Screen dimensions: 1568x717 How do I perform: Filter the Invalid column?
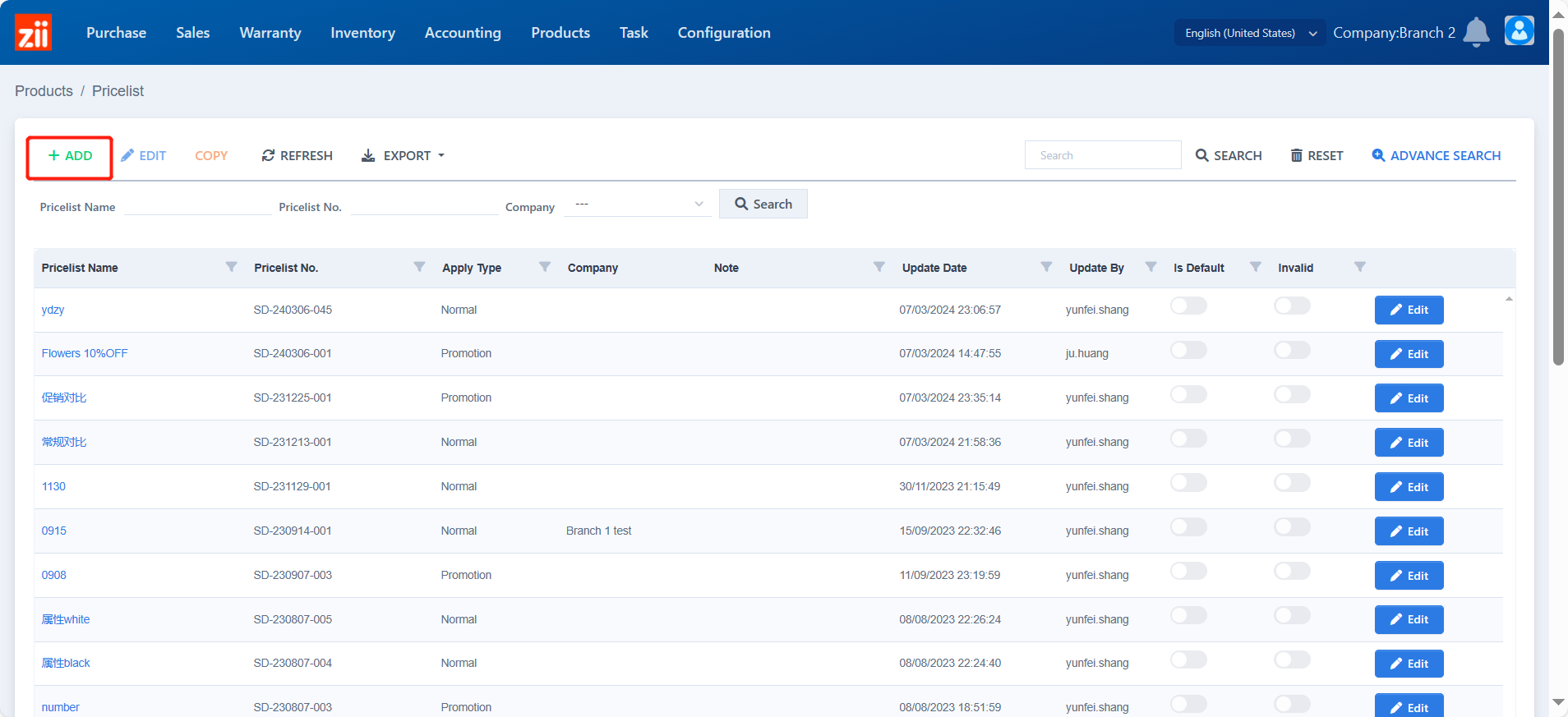(1359, 267)
